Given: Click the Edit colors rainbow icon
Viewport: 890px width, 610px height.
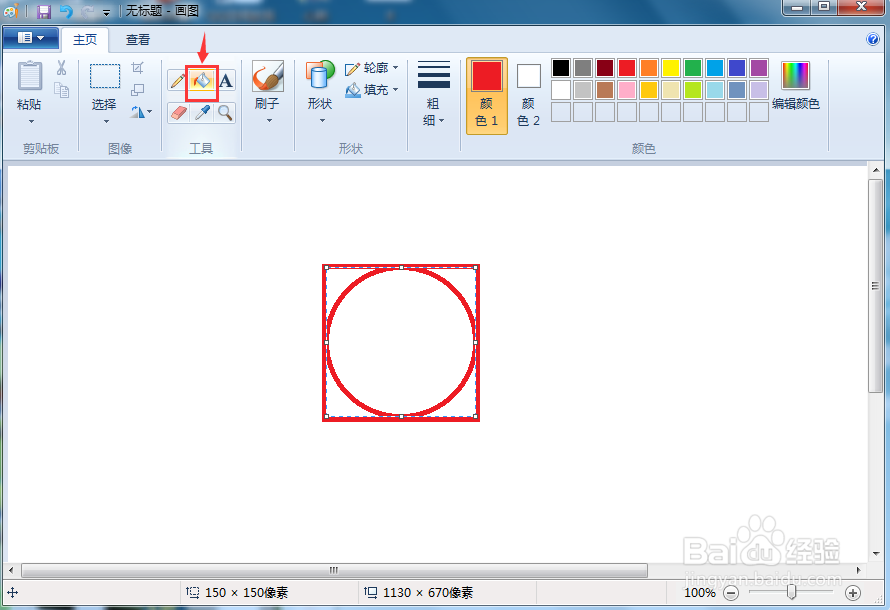Looking at the screenshot, I should (795, 75).
